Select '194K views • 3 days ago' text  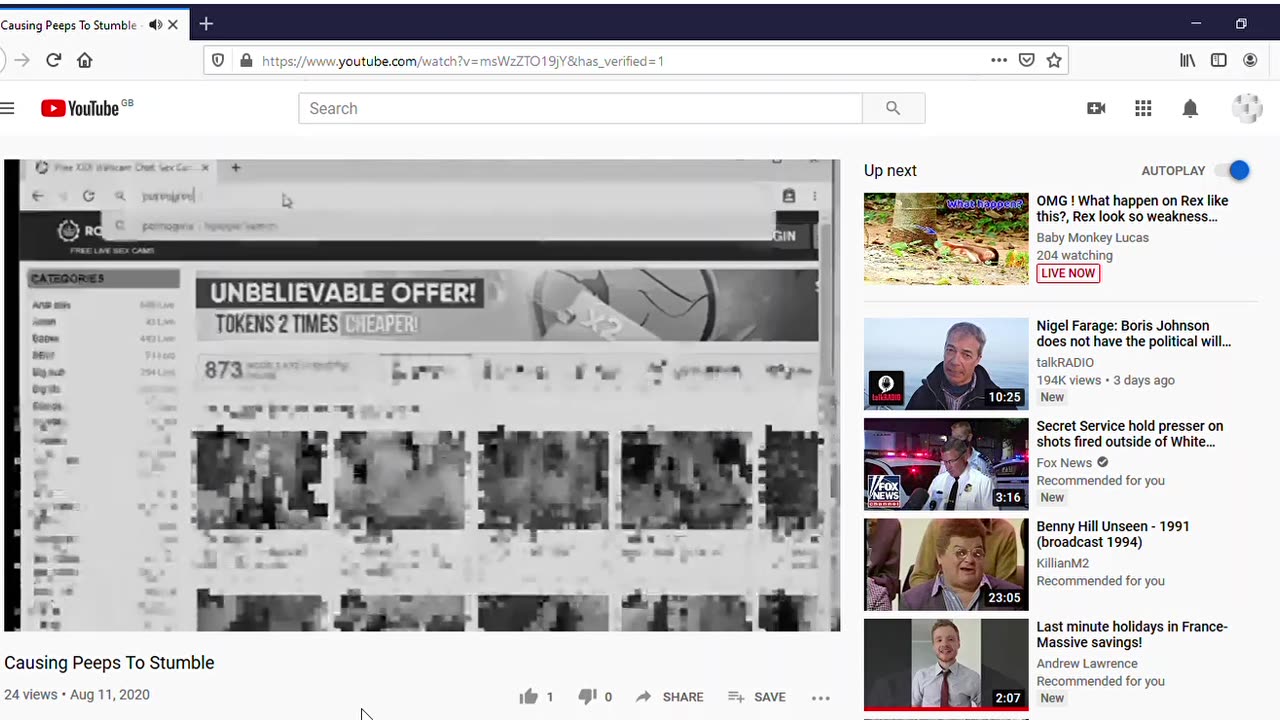click(1105, 380)
